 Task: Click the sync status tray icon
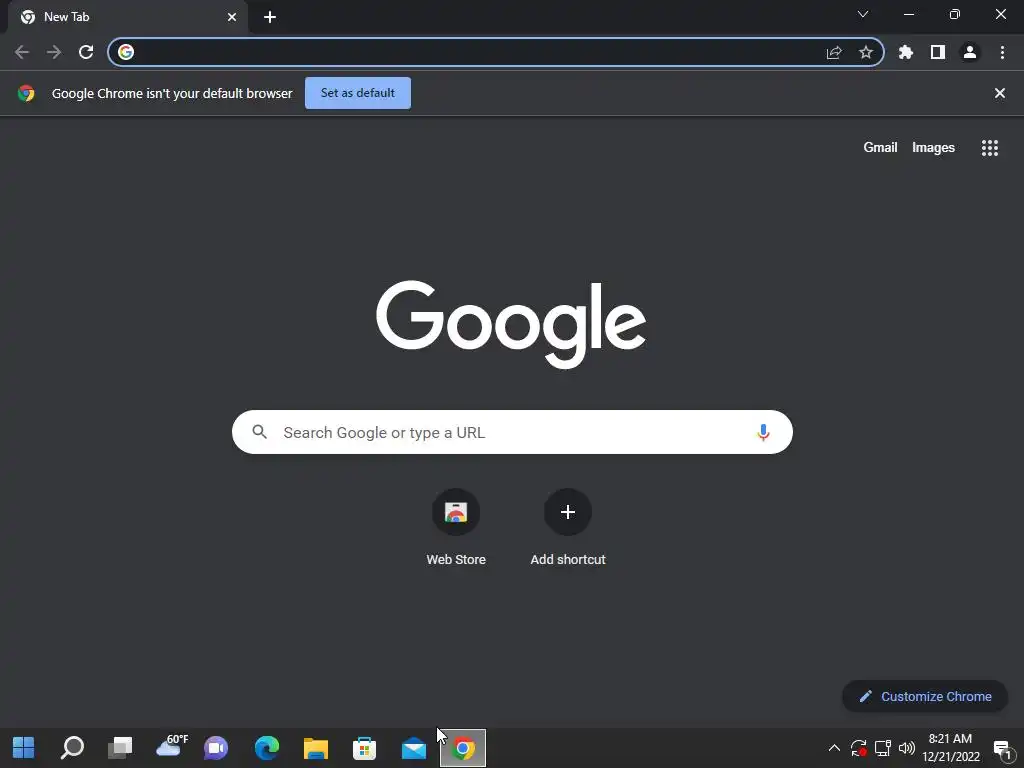point(859,748)
